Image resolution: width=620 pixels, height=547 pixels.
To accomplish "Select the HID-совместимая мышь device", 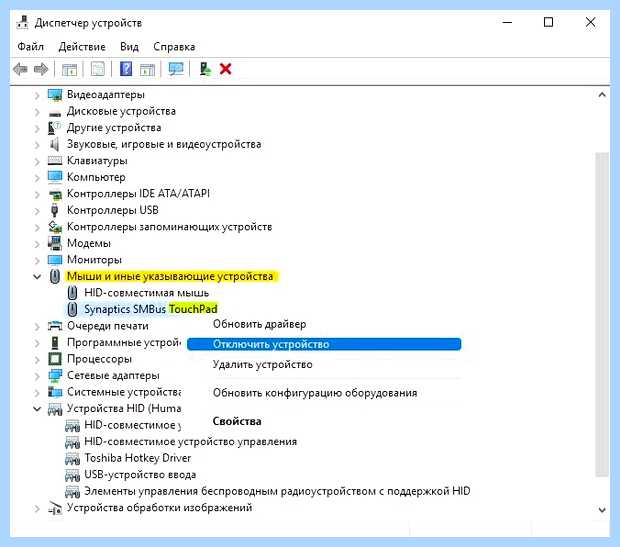I will point(146,293).
